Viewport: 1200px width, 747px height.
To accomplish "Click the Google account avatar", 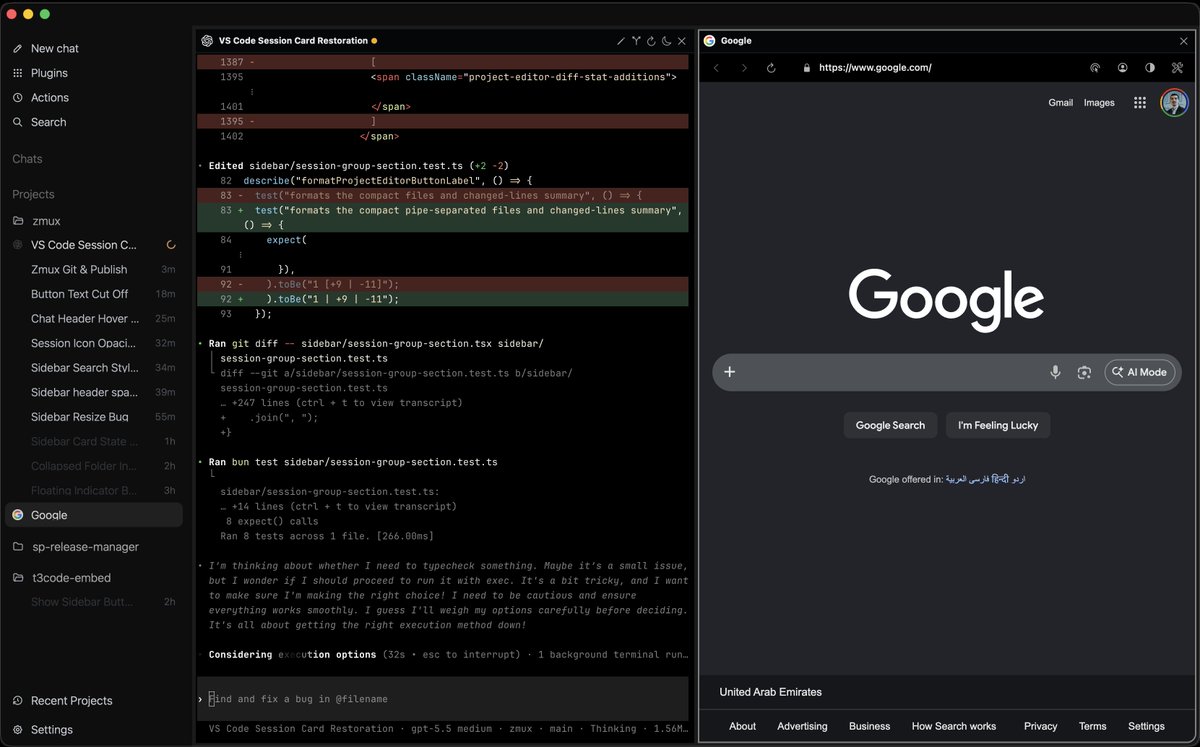I will click(1174, 102).
